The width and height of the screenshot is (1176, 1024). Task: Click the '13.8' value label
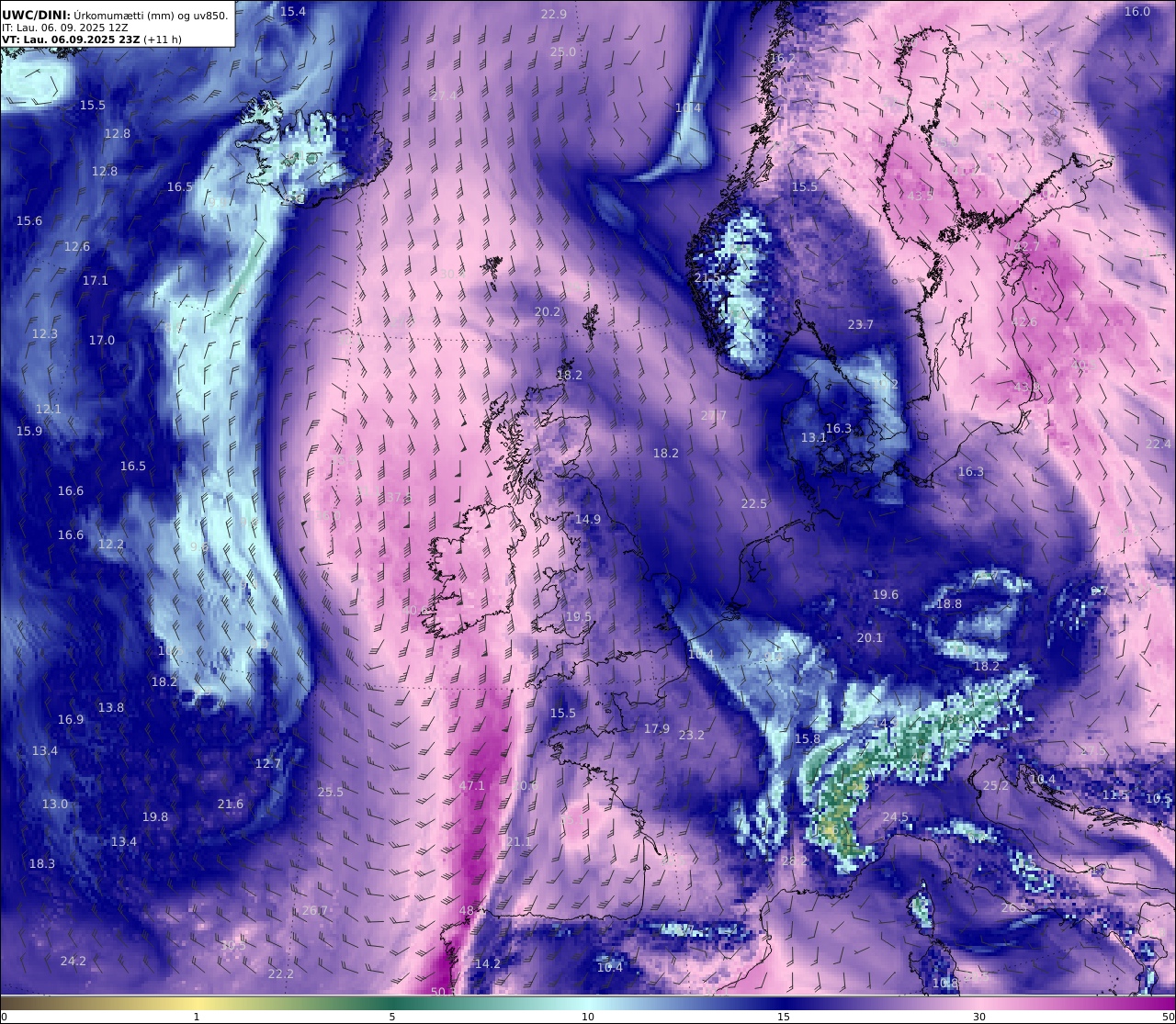(111, 707)
